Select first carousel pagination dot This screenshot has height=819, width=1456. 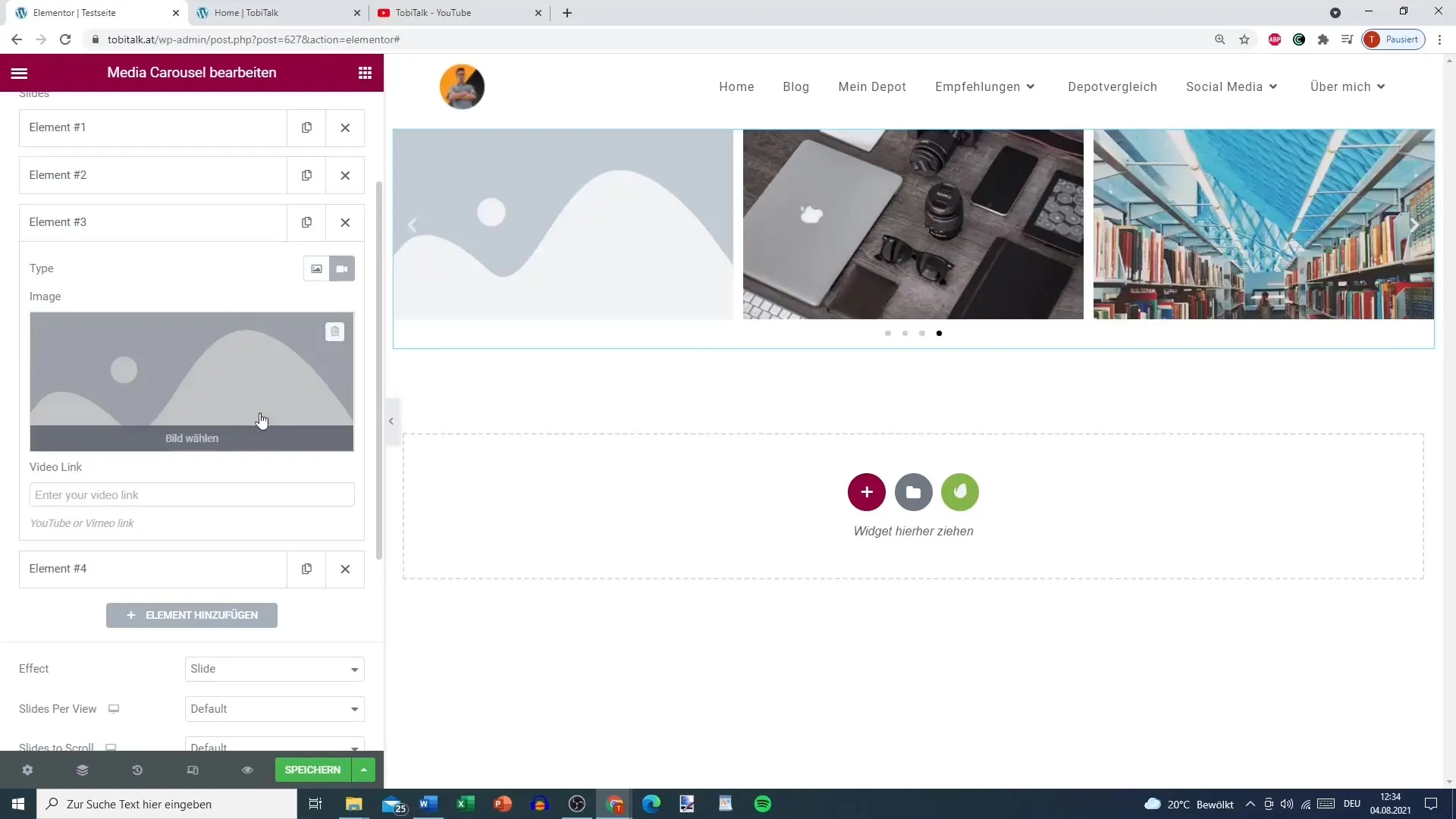(888, 334)
